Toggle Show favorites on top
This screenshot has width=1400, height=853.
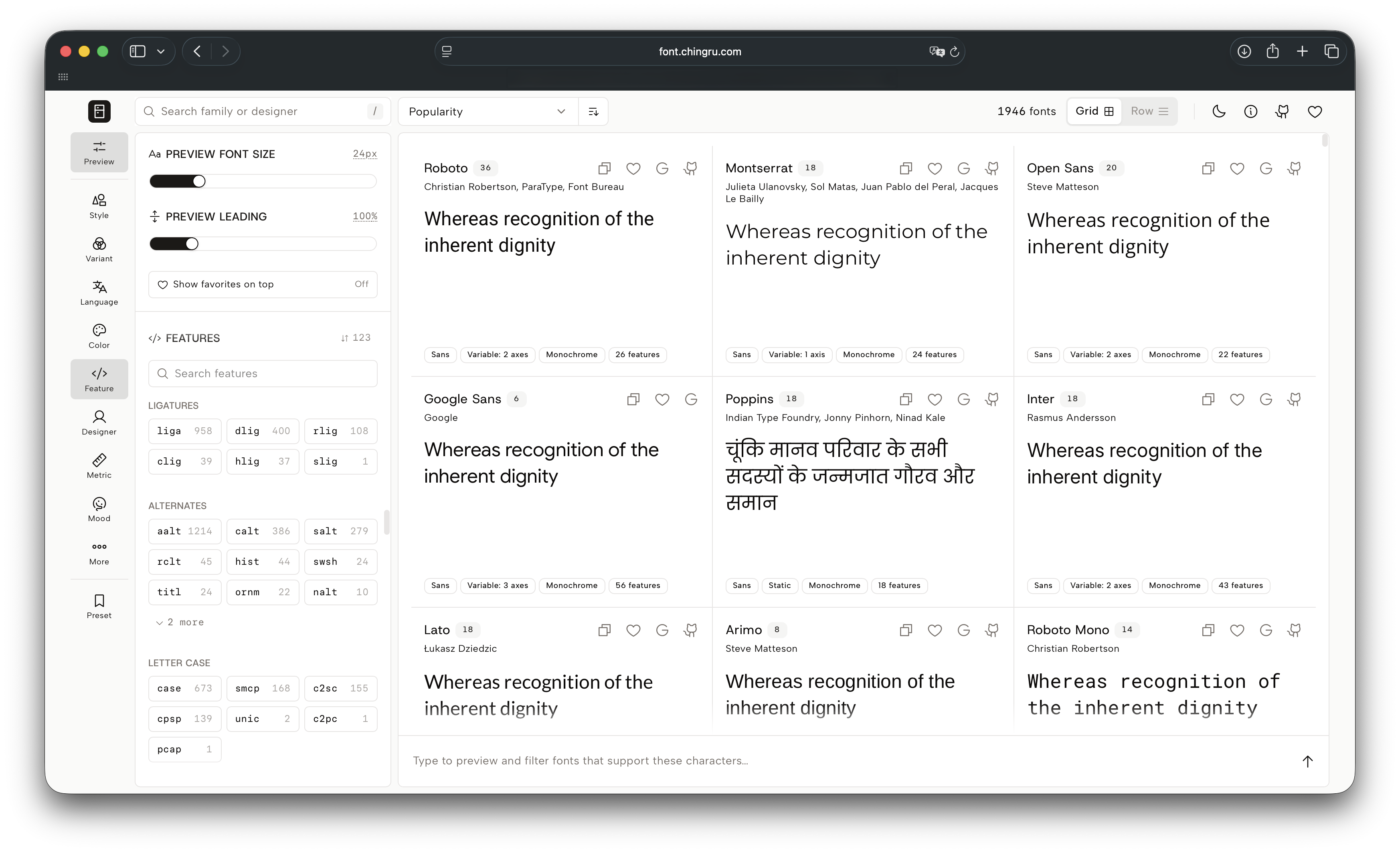263,284
